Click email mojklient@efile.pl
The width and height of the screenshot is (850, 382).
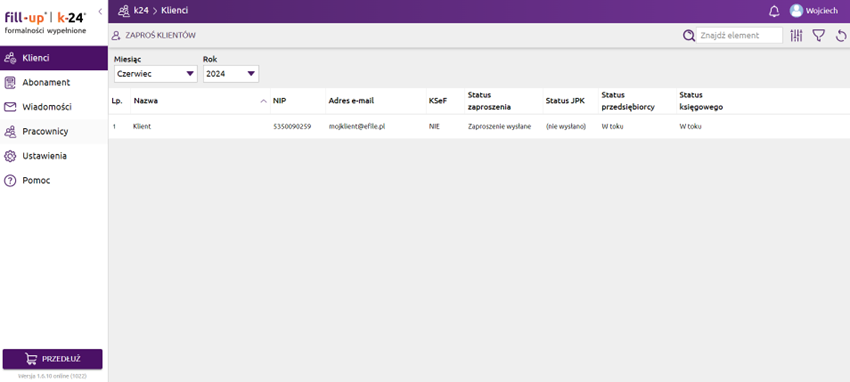pos(357,126)
